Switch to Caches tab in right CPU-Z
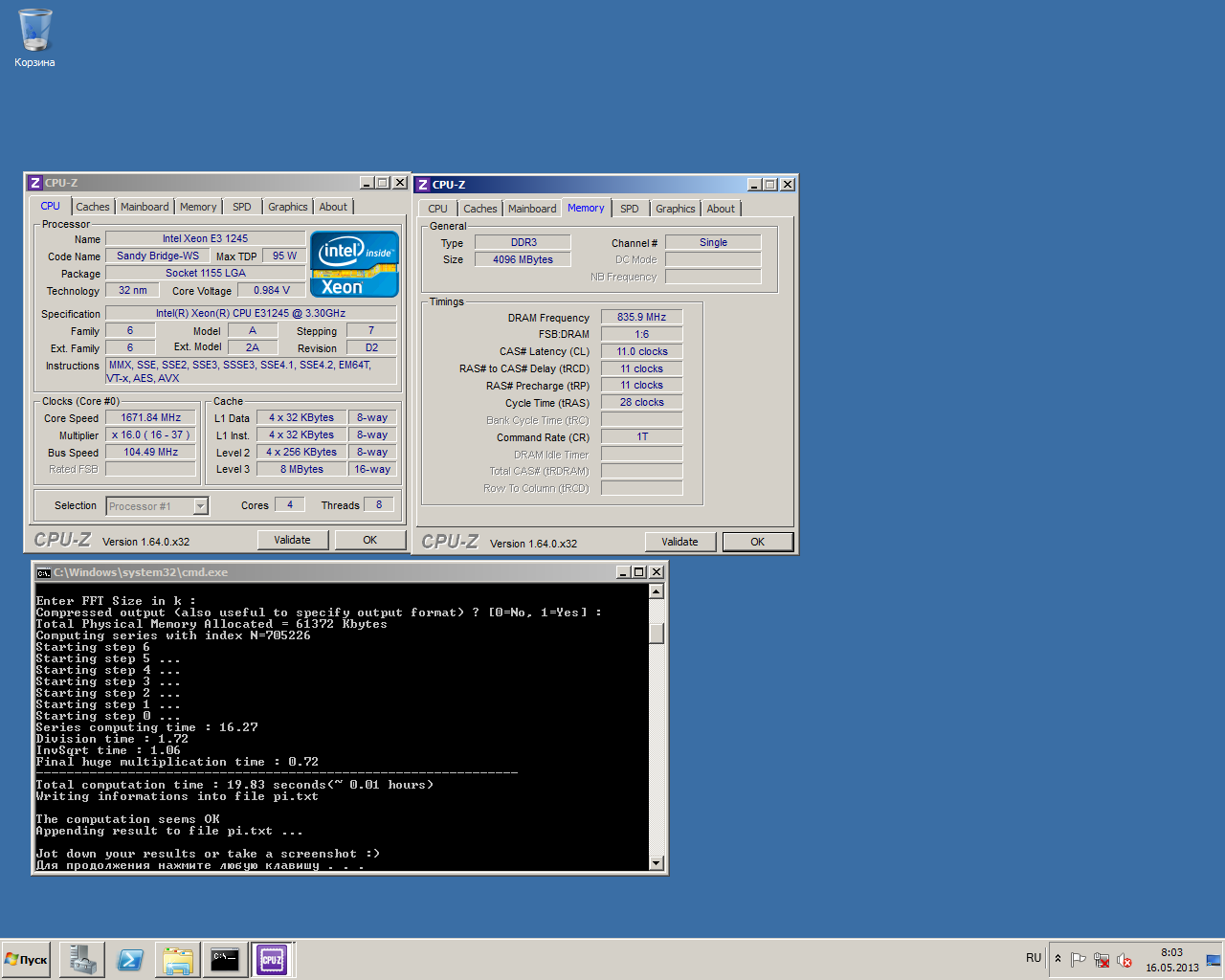This screenshot has width=1225, height=980. coord(480,209)
